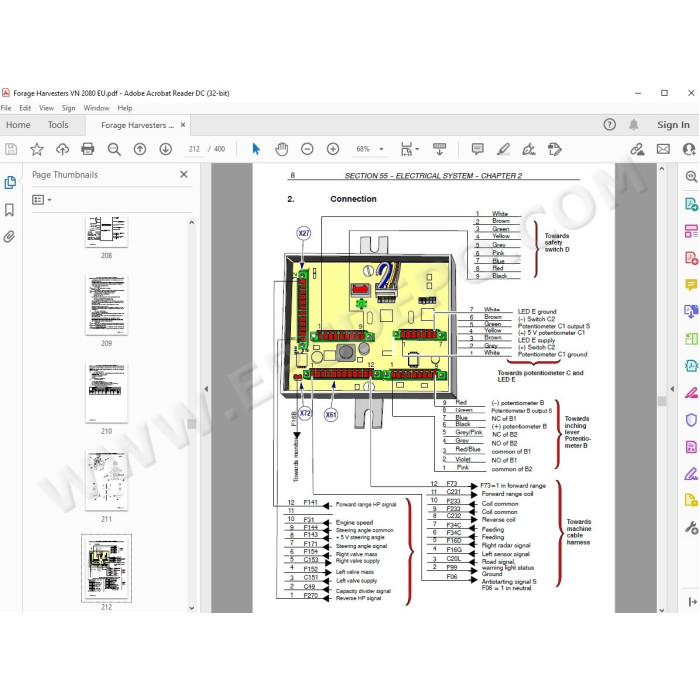Zoom in with plus icon
The height and width of the screenshot is (700, 700).
pos(333,149)
